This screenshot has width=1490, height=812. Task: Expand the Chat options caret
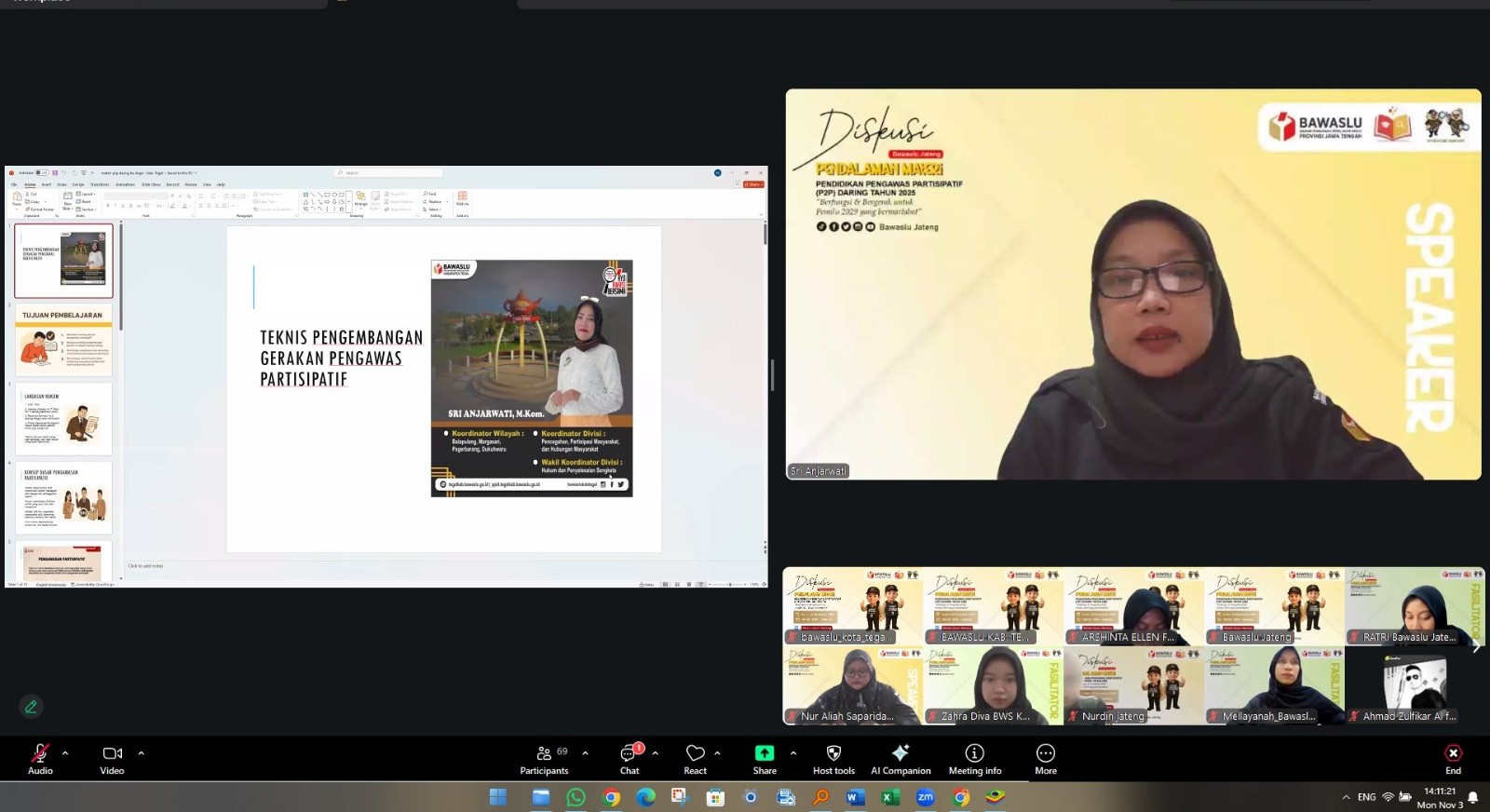click(656, 752)
